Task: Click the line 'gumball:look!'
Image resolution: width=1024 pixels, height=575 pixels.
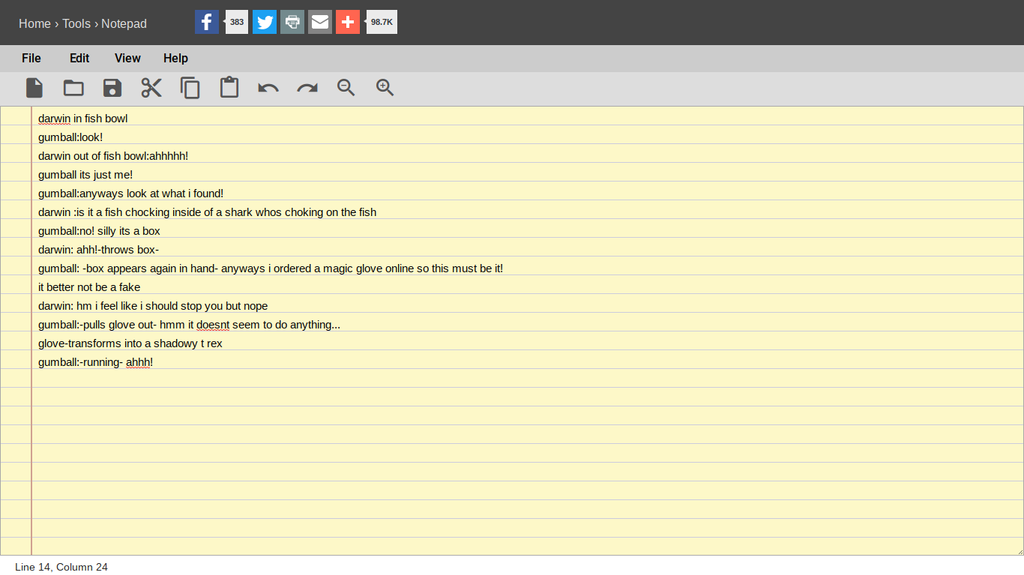Action: point(71,137)
